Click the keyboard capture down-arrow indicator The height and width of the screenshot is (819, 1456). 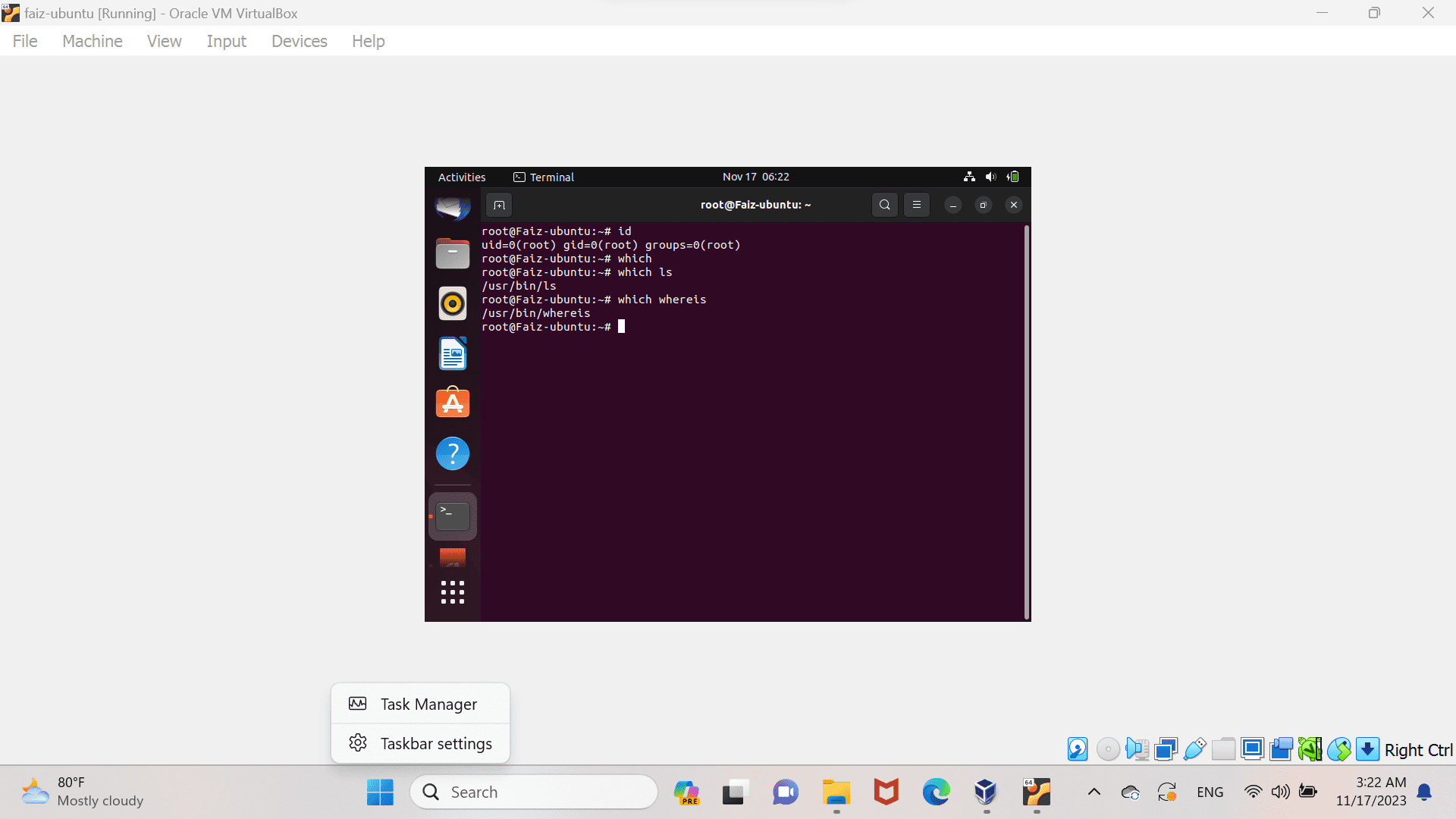1367,749
